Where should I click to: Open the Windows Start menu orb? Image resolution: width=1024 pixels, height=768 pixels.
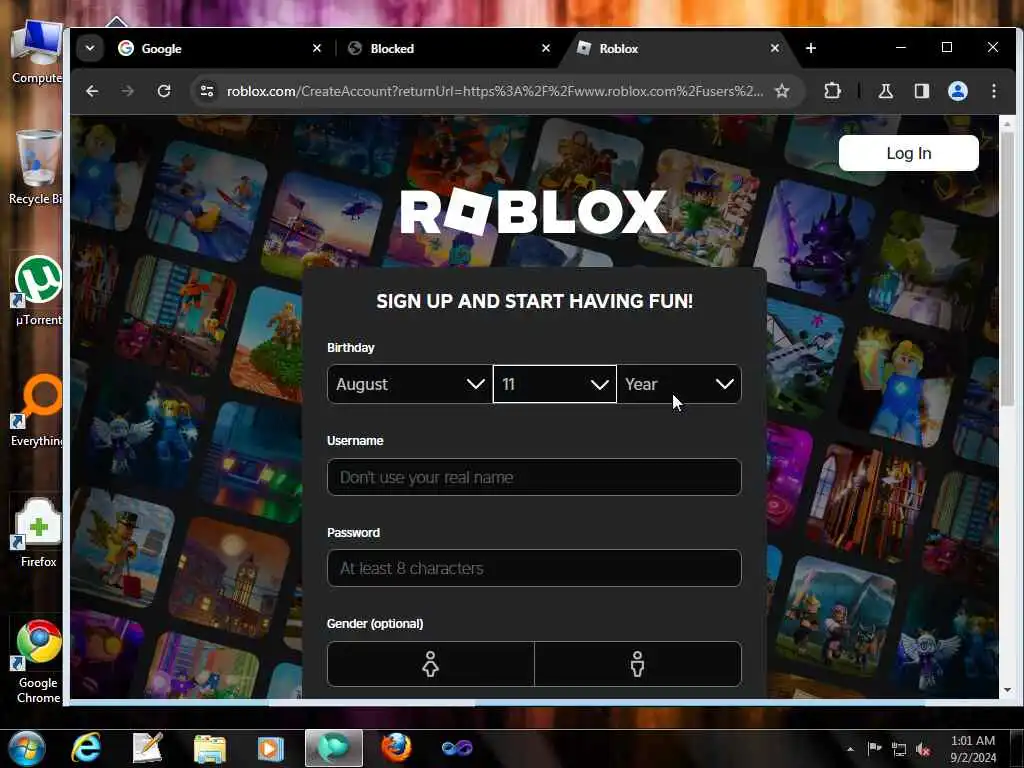27,748
